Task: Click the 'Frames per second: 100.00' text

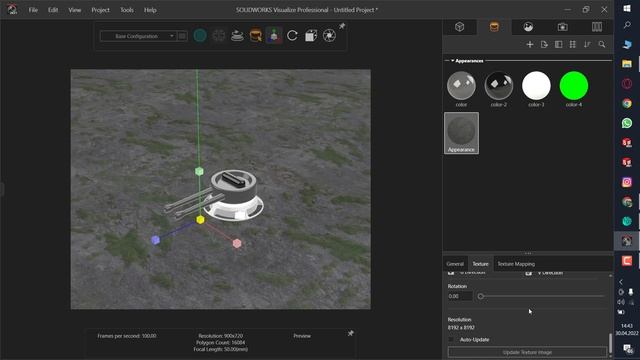Action: (x=127, y=336)
